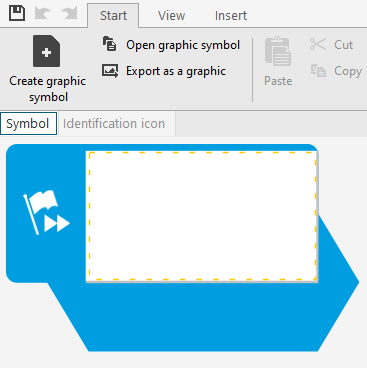This screenshot has height=368, width=367.
Task: Click the Open graphic symbol icon
Action: (x=110, y=44)
